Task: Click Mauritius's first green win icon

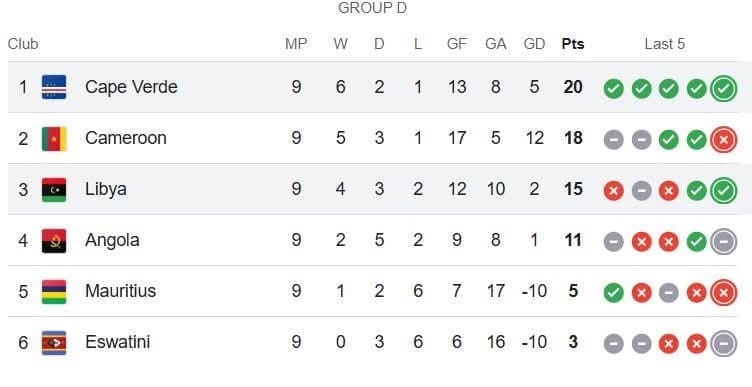Action: click(x=613, y=293)
